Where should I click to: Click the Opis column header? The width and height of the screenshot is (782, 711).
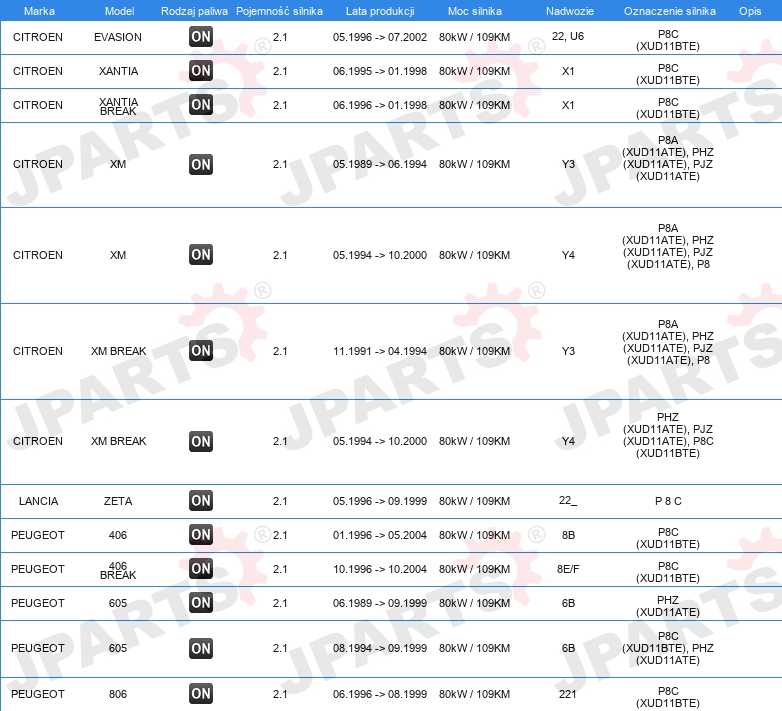(x=750, y=11)
